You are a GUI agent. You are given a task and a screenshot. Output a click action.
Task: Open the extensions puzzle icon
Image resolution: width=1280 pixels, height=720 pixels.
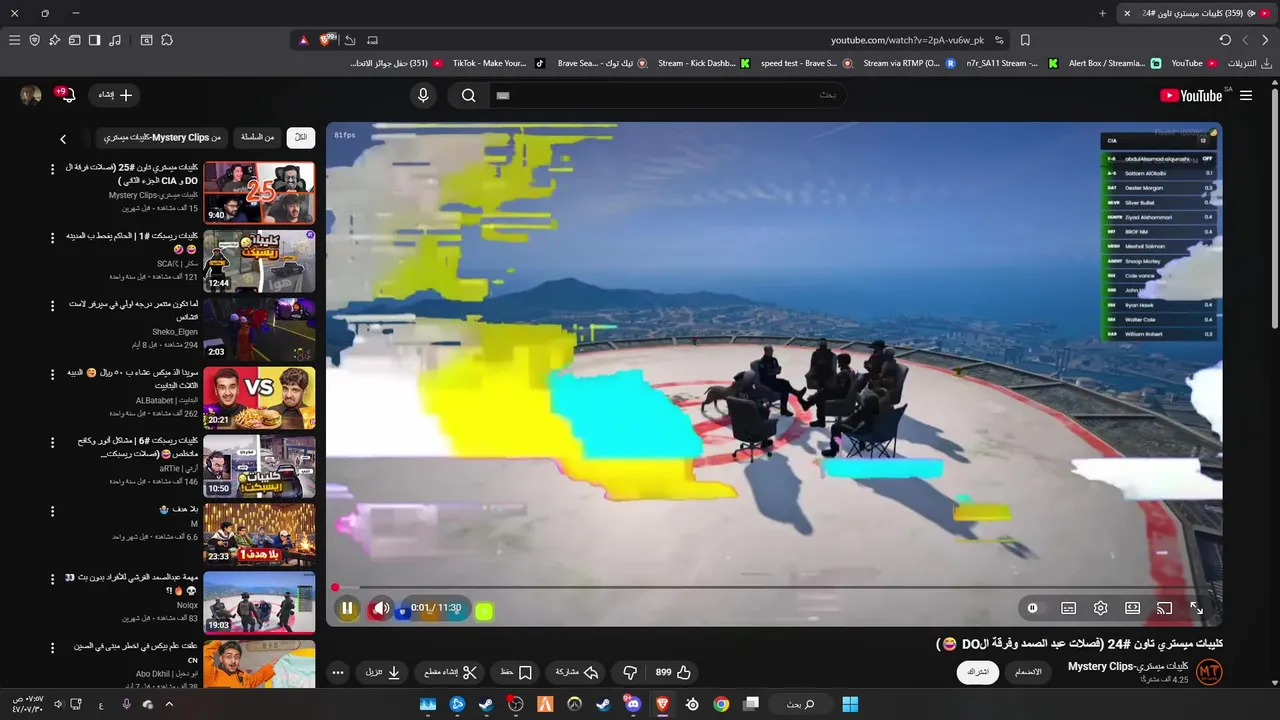pos(167,40)
